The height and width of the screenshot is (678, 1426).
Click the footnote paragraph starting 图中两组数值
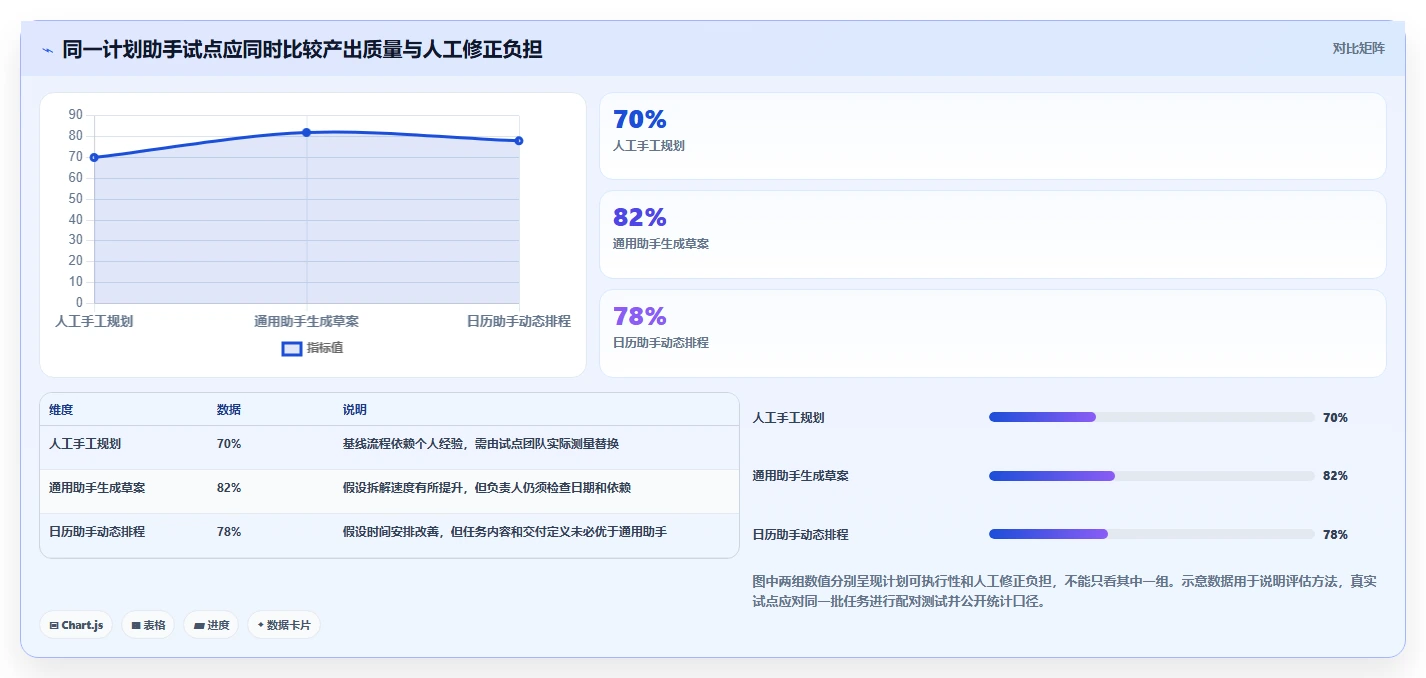[1064, 591]
